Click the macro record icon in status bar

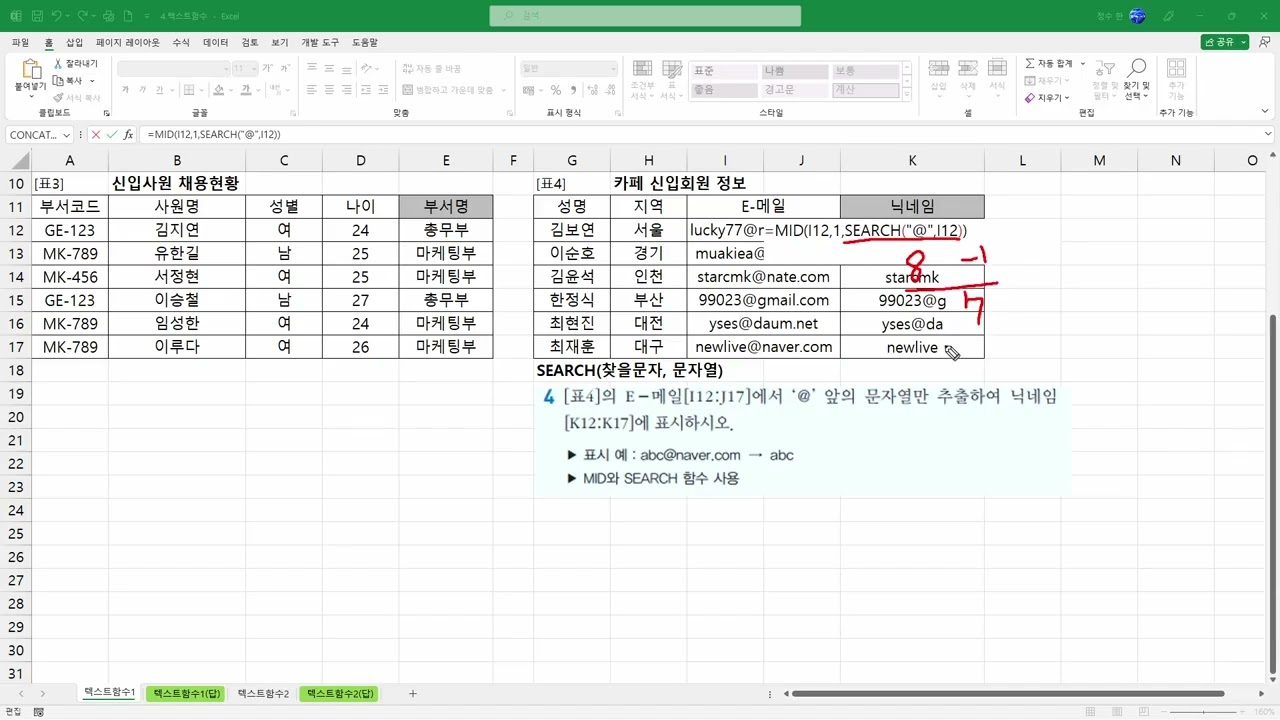[x=38, y=712]
